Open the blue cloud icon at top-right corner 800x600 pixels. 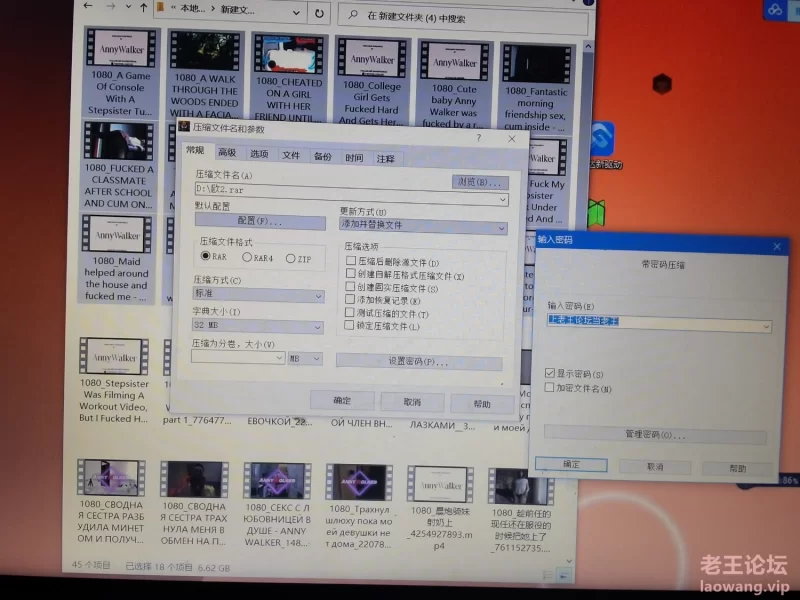click(x=775, y=9)
